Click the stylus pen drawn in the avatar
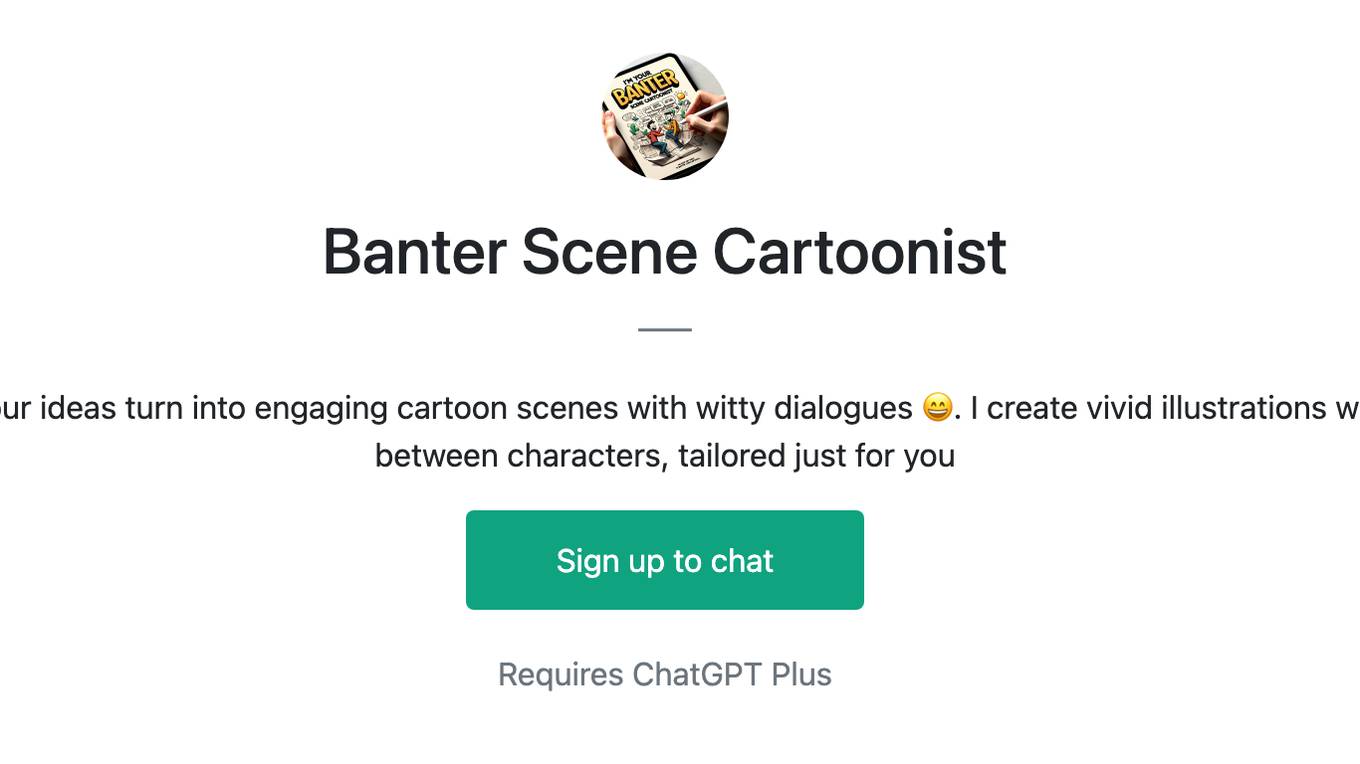The width and height of the screenshot is (1360, 764). (704, 112)
